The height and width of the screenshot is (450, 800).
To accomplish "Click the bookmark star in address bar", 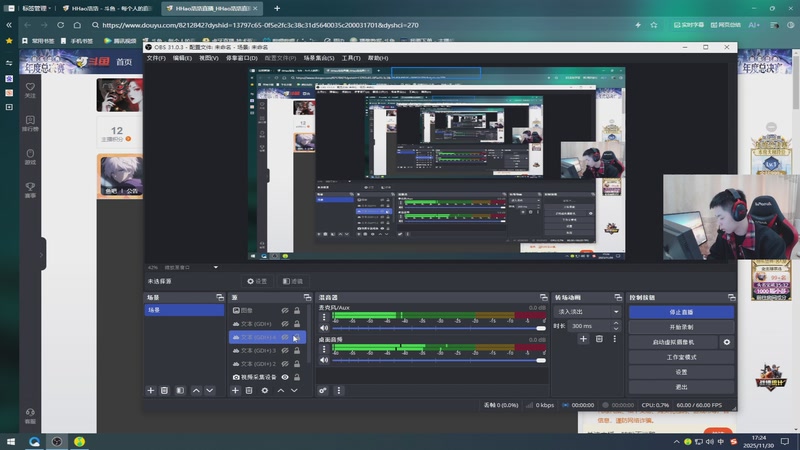I will tap(654, 25).
